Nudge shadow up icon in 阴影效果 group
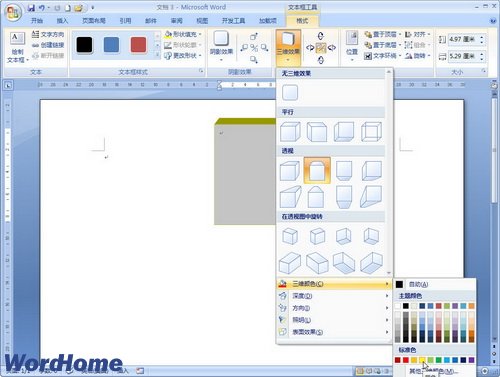Viewport: 500px width, 377px height. [254, 36]
